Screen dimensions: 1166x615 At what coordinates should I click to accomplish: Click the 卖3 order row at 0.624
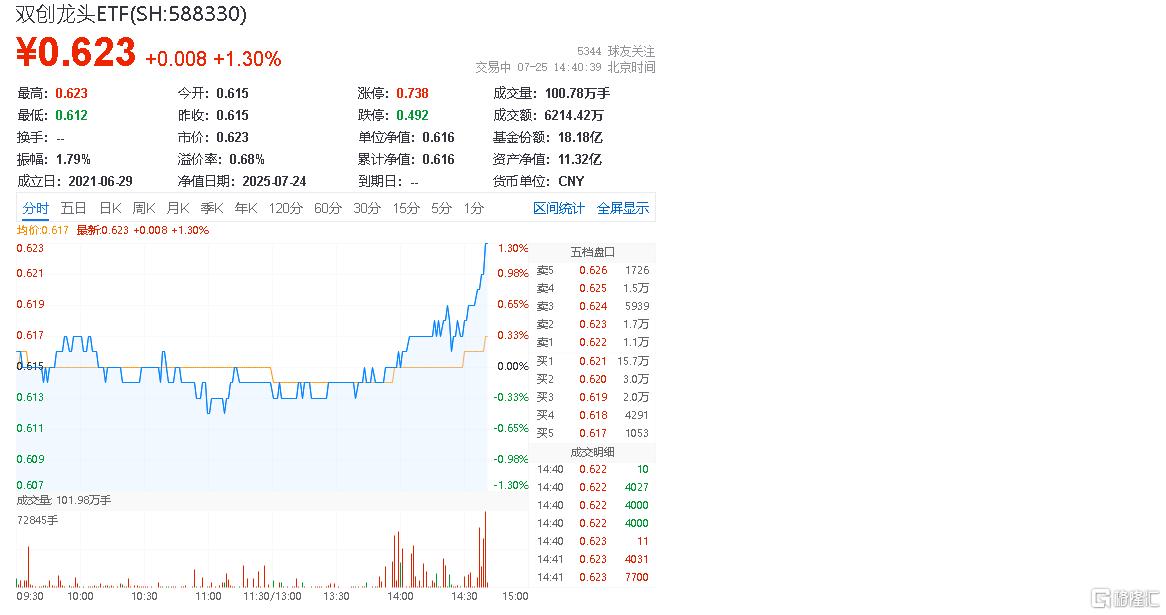pyautogui.click(x=593, y=306)
